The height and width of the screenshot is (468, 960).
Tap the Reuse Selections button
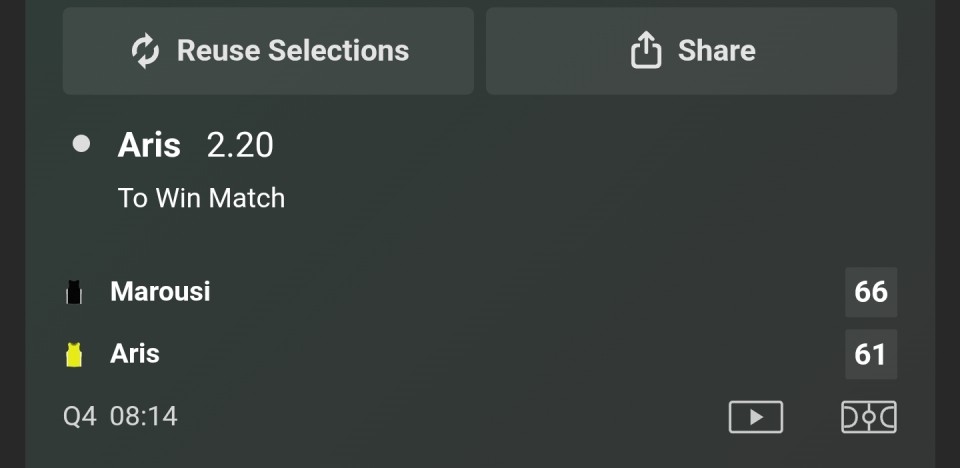click(x=268, y=51)
